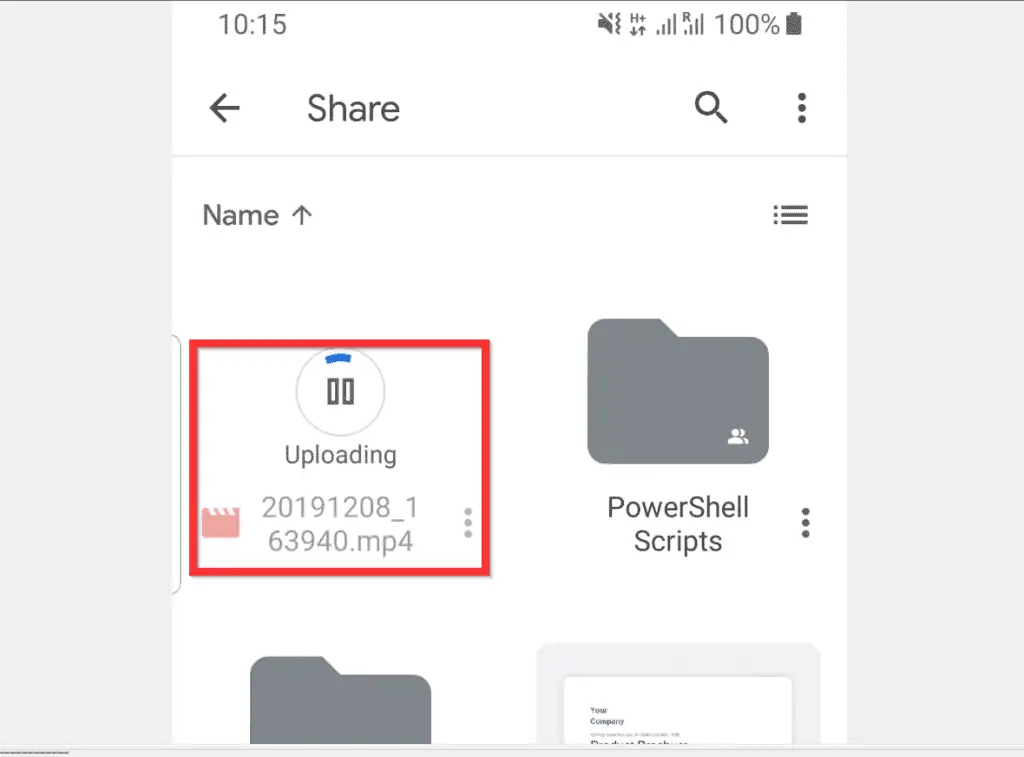
Task: Toggle sort direction arrow next to Name
Action: pos(302,215)
